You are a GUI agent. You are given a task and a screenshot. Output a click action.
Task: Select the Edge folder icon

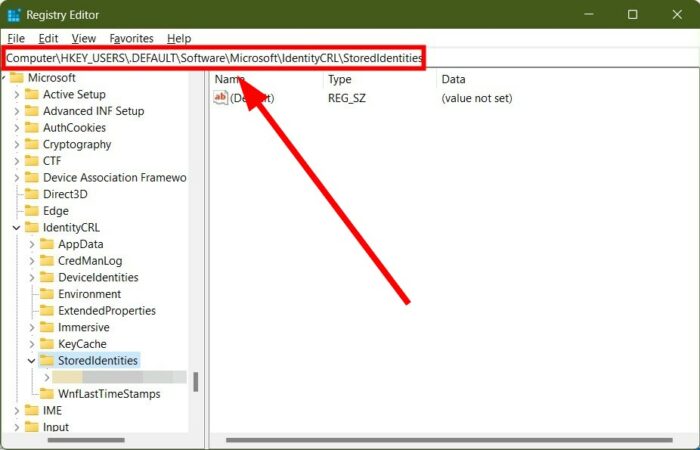pyautogui.click(x=32, y=211)
